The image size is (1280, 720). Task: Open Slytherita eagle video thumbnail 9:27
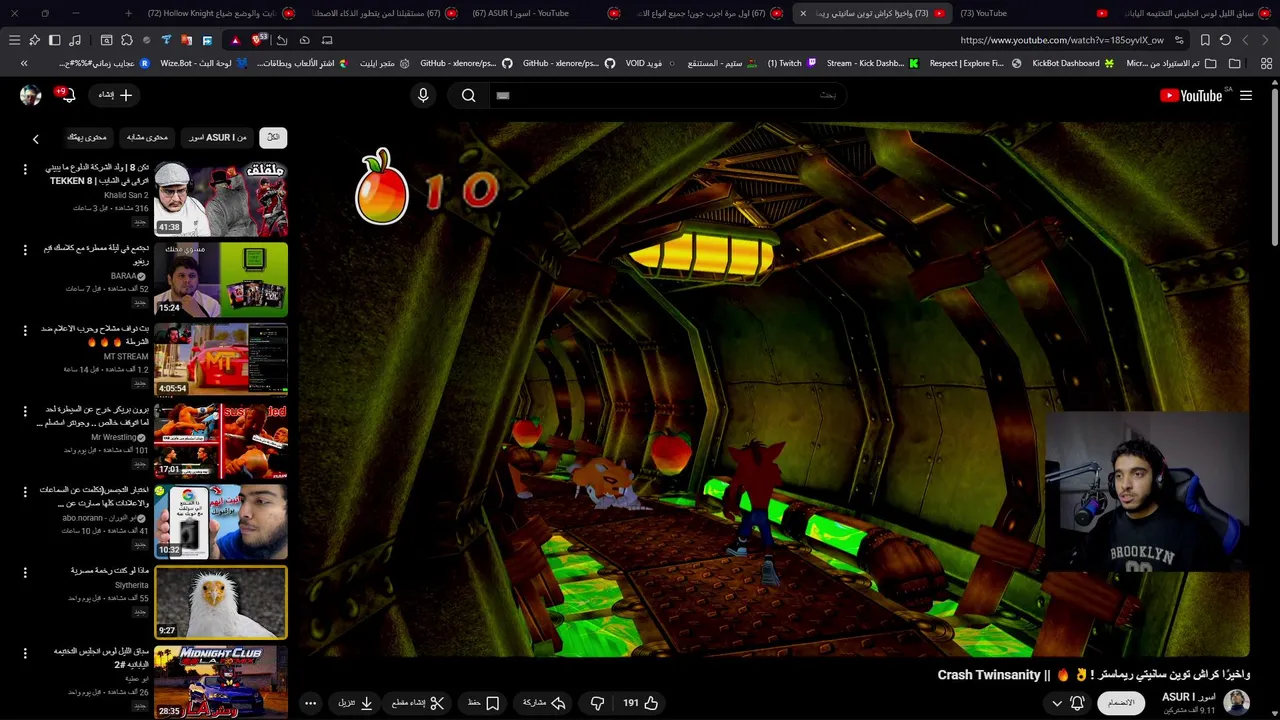click(221, 602)
